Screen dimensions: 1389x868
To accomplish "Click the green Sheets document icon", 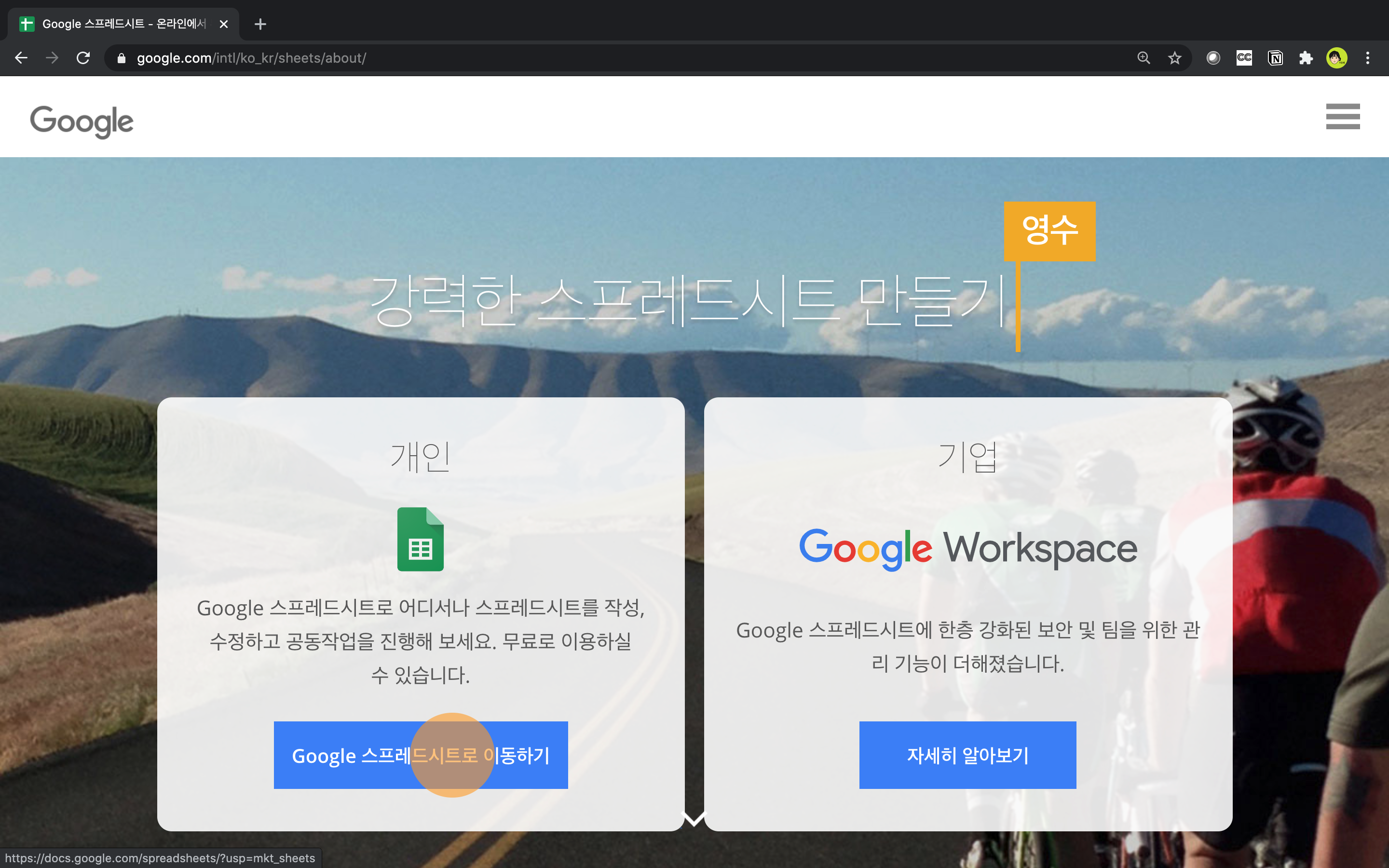I will coord(420,539).
